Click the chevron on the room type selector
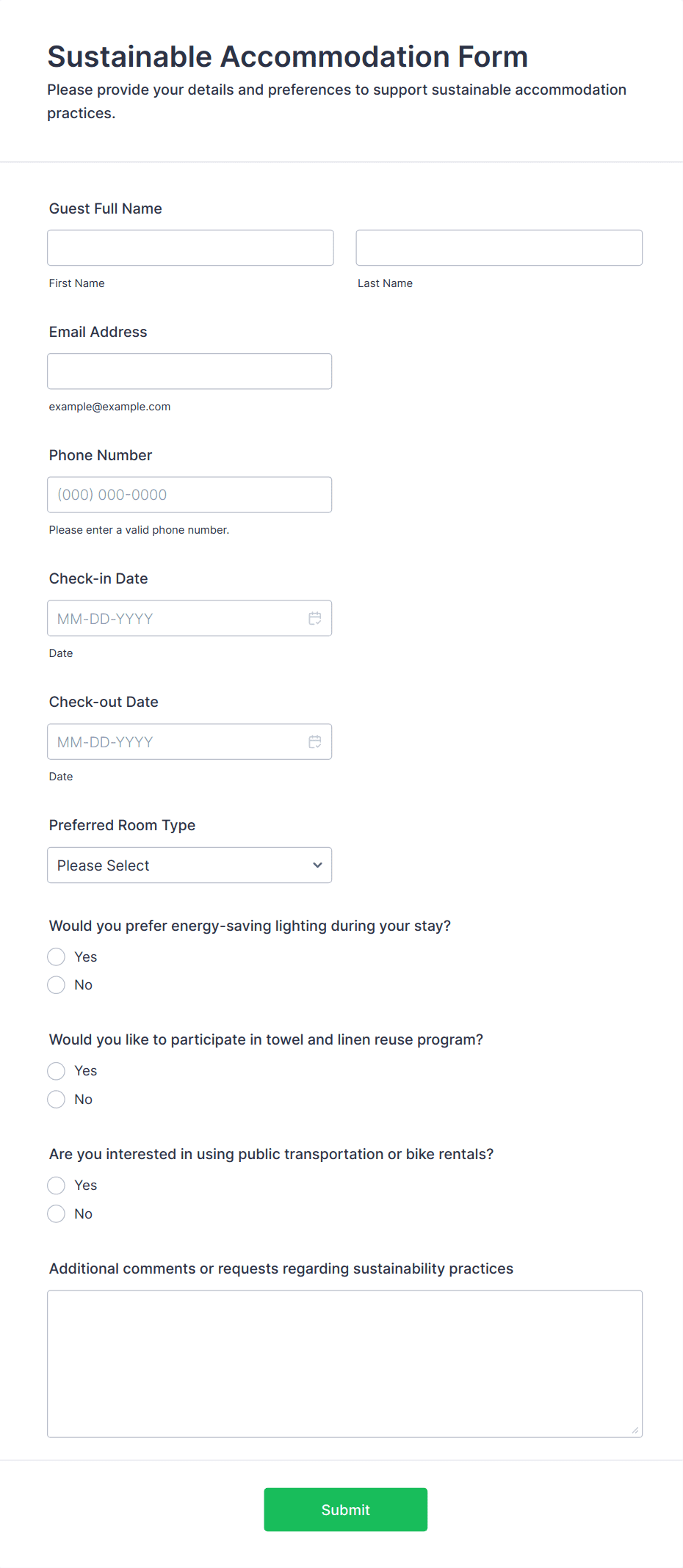 tap(317, 865)
